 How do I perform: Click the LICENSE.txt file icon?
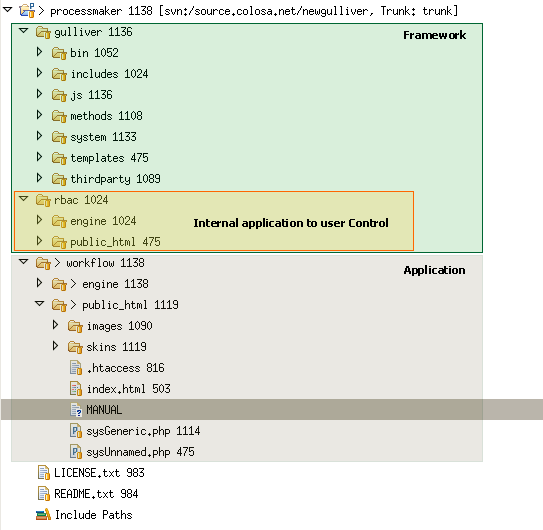pyautogui.click(x=44, y=473)
